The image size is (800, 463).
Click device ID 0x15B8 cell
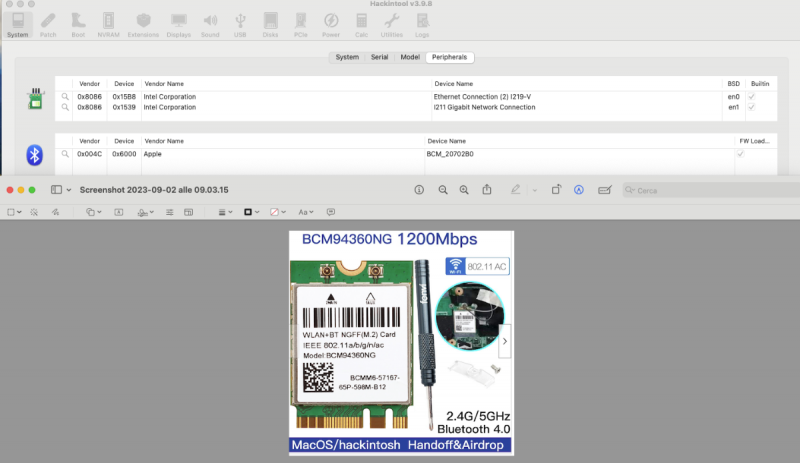coord(124,96)
